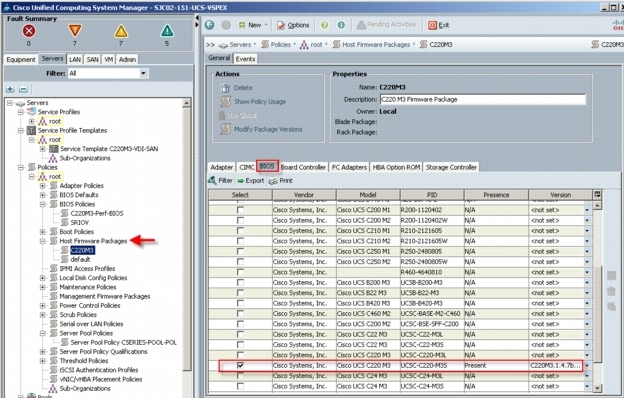Print the firmware table
This screenshot has width=624, height=398.
pos(281,181)
